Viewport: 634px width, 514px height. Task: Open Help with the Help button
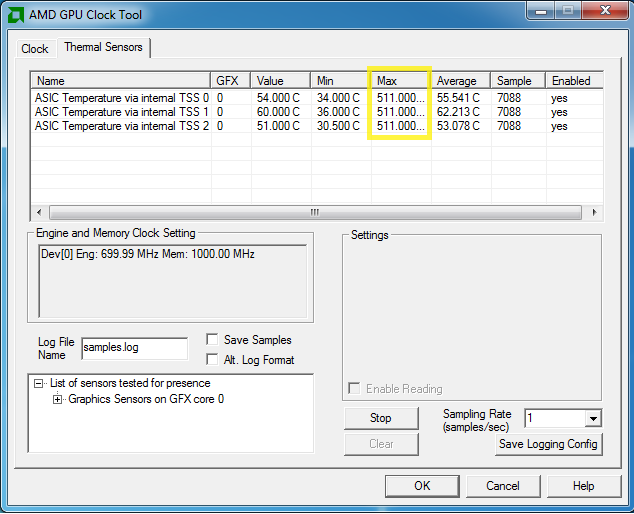coord(584,486)
